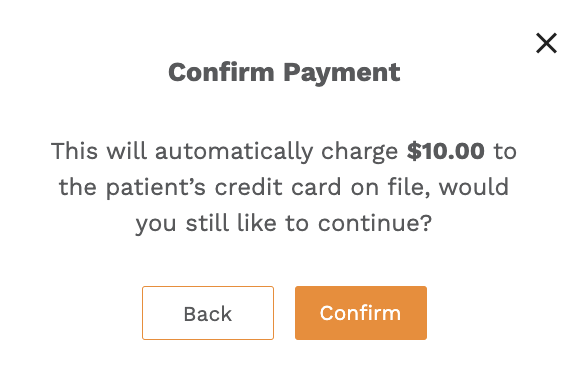Screen dimensions: 572x386
Task: Click the bold $10.00 amount text
Action: click(446, 151)
